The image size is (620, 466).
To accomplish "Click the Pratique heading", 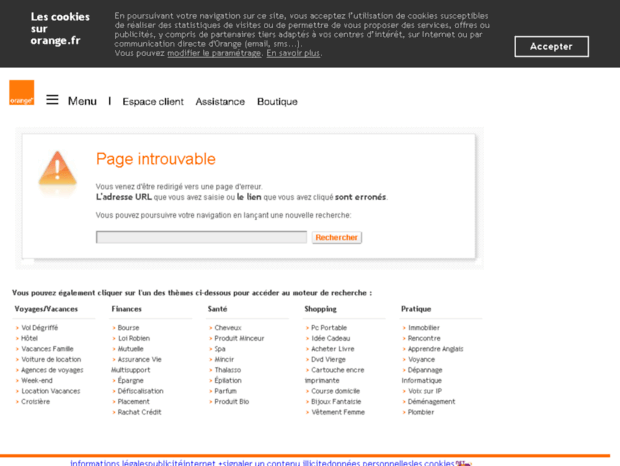I will pyautogui.click(x=416, y=309).
